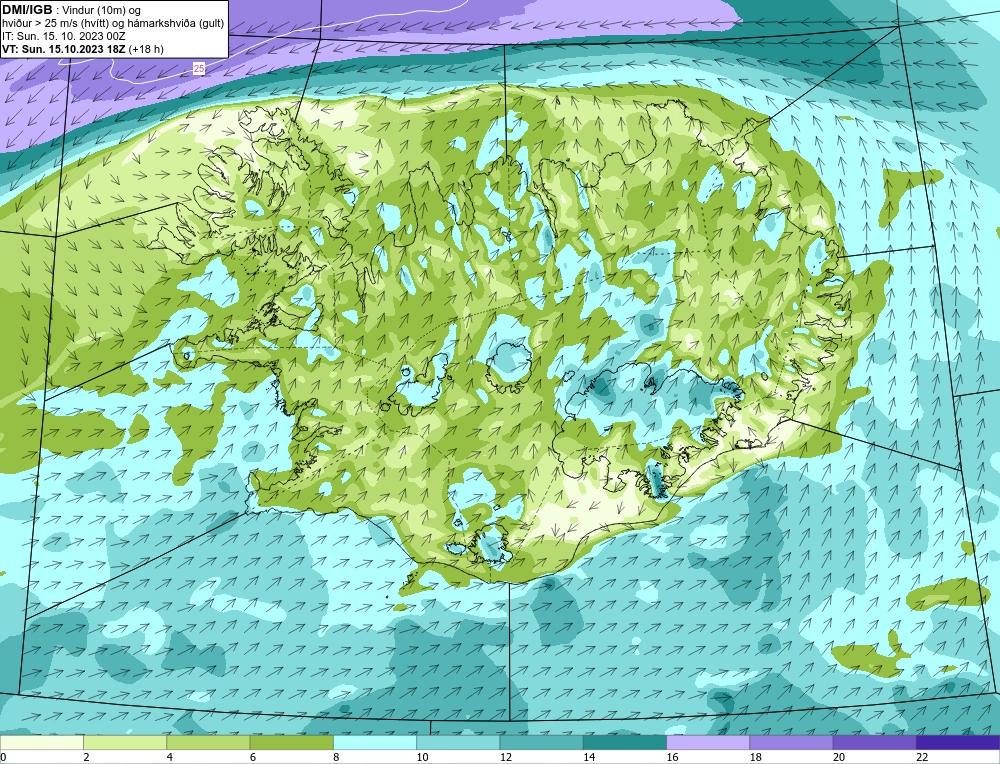The height and width of the screenshot is (764, 1000).
Task: Click the legend scale number '14'
Action: pos(589,757)
